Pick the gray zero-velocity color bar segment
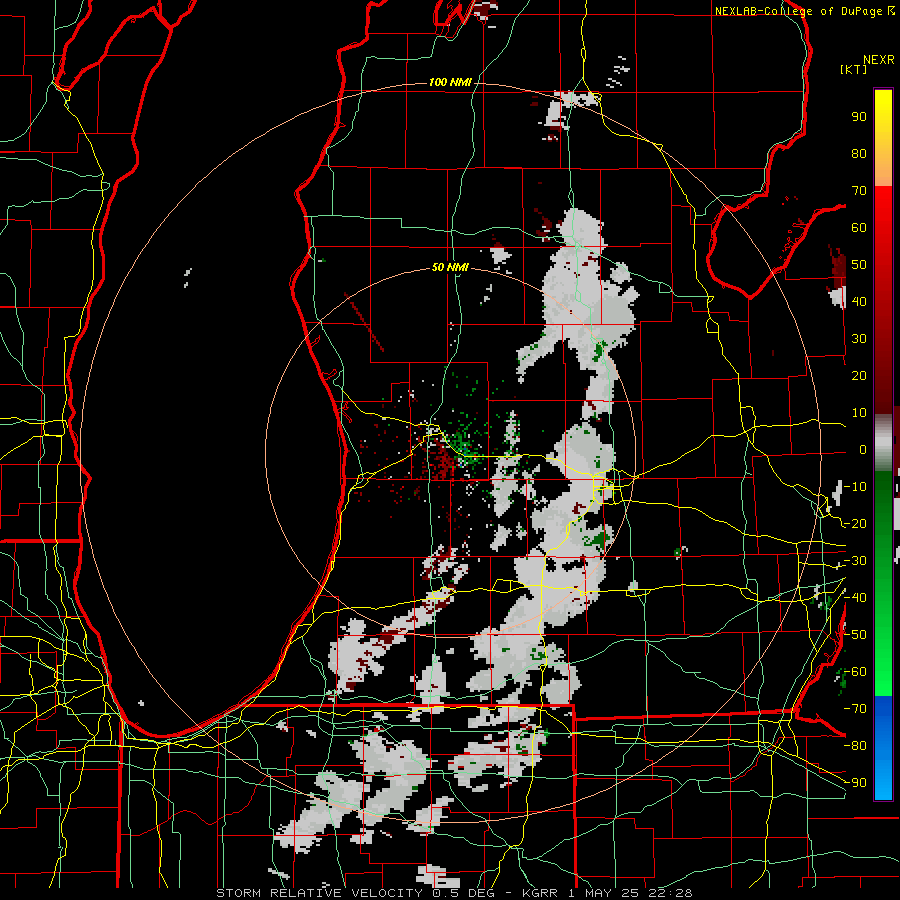The image size is (900, 900). pyautogui.click(x=883, y=443)
